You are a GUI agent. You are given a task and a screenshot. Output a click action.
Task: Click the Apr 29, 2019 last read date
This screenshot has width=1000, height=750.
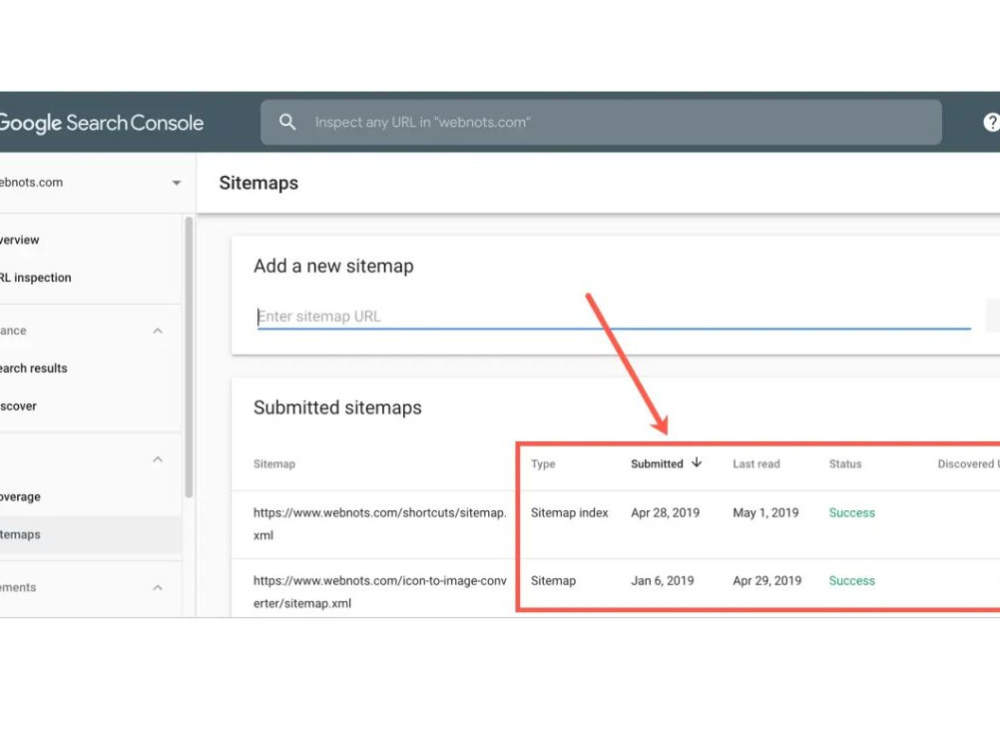coord(767,580)
